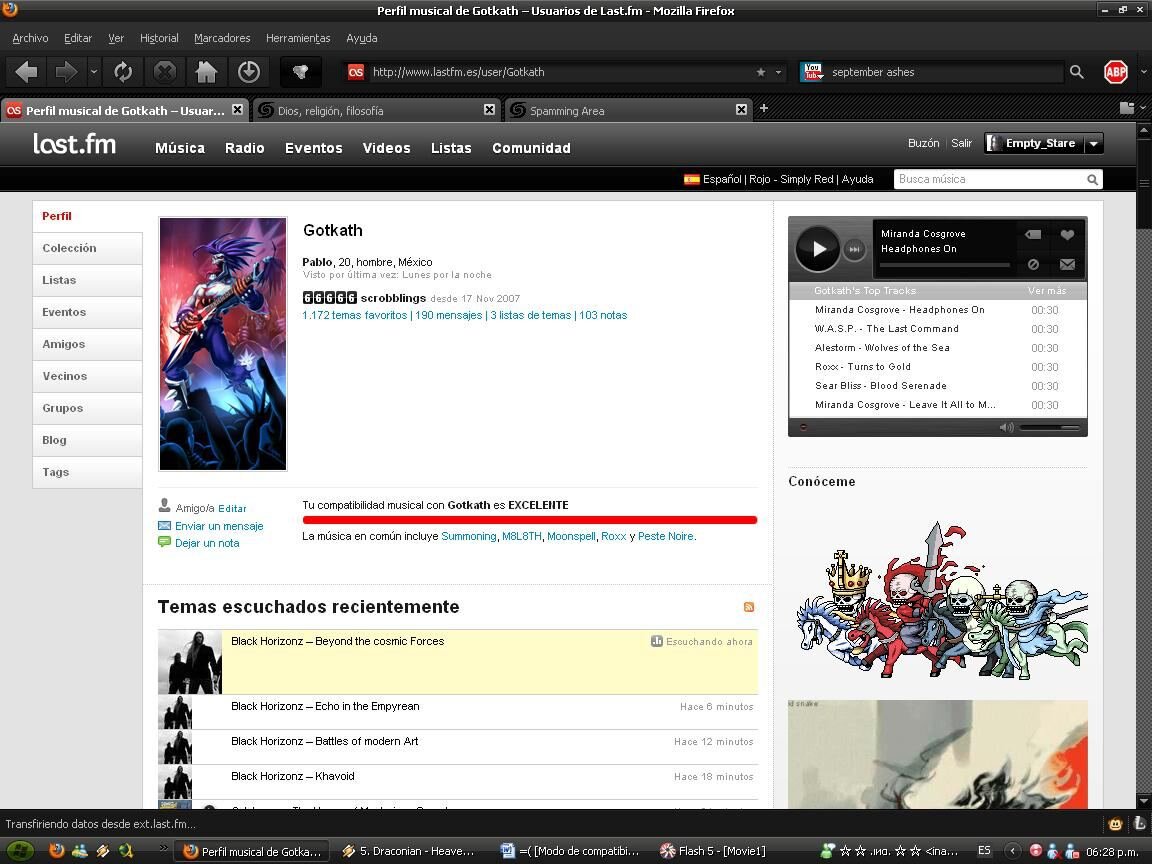Open the history dropdown beside Forward button
Viewport: 1152px width, 864px height.
pos(93,72)
